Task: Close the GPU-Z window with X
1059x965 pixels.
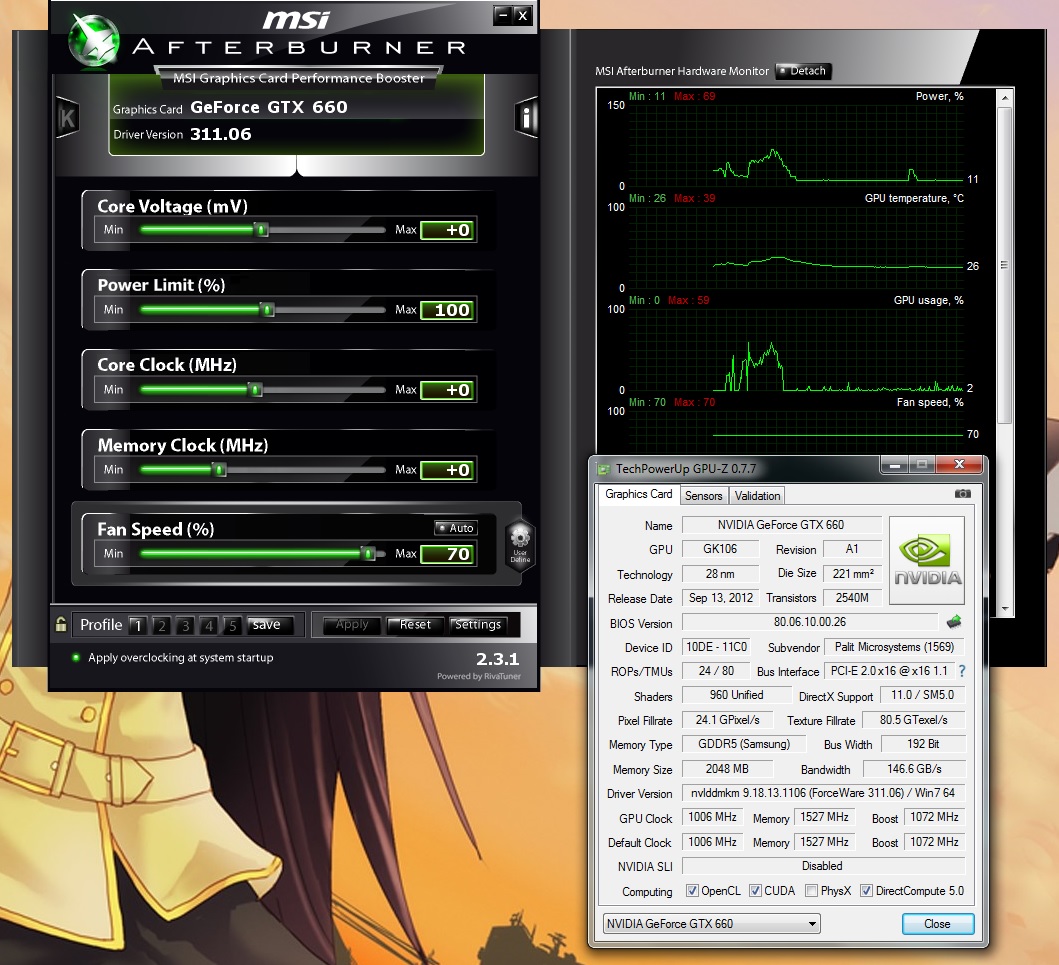Action: [x=959, y=465]
